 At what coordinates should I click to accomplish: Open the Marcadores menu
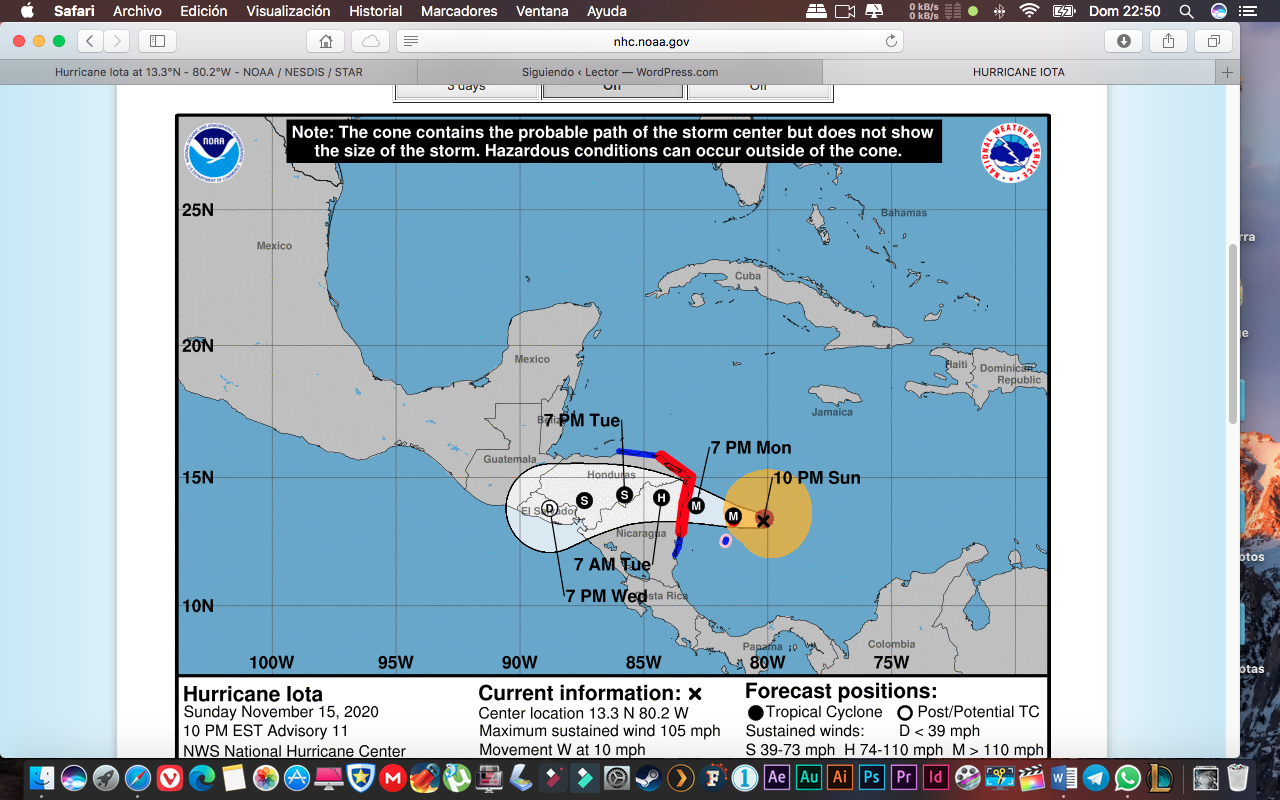tap(459, 11)
